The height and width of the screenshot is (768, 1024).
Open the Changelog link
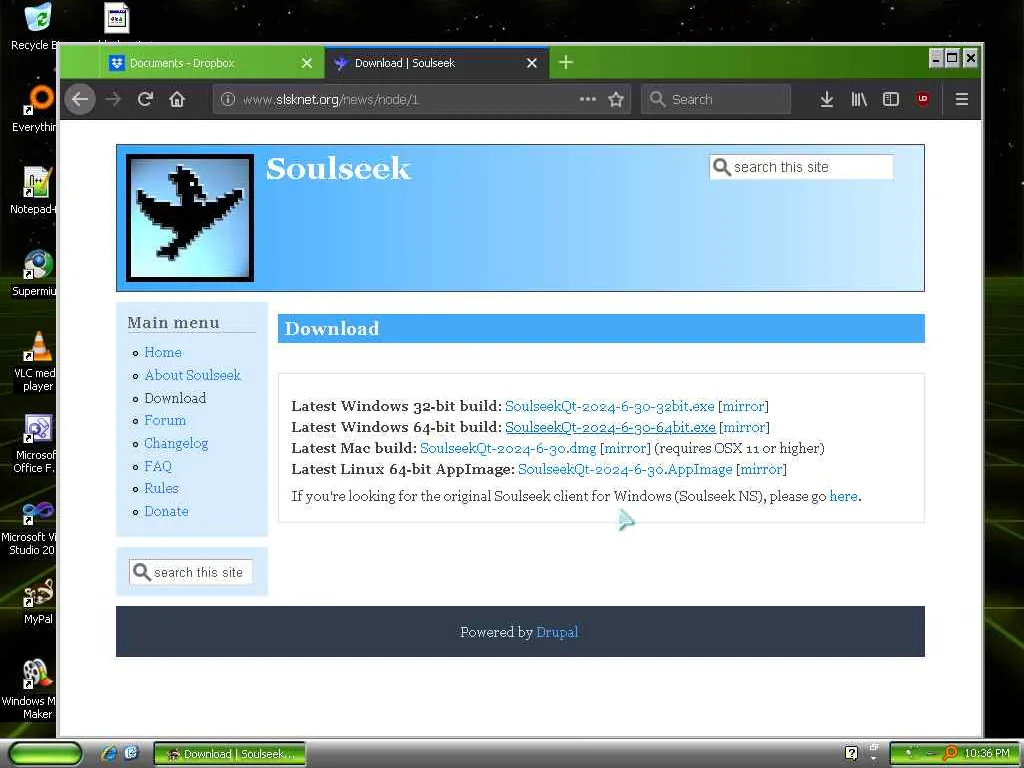176,443
